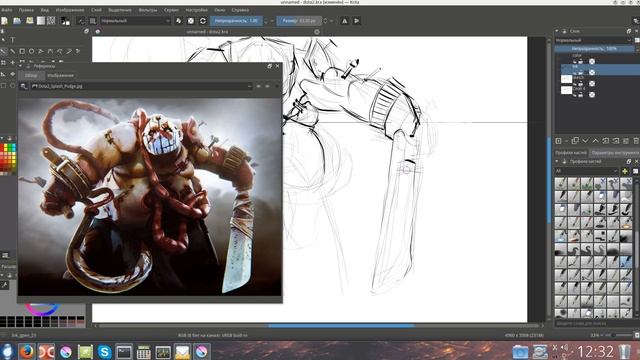Select the unnamed - dota2.kra document tab
Image resolution: width=640 pixels, height=360 pixels.
click(x=207, y=31)
